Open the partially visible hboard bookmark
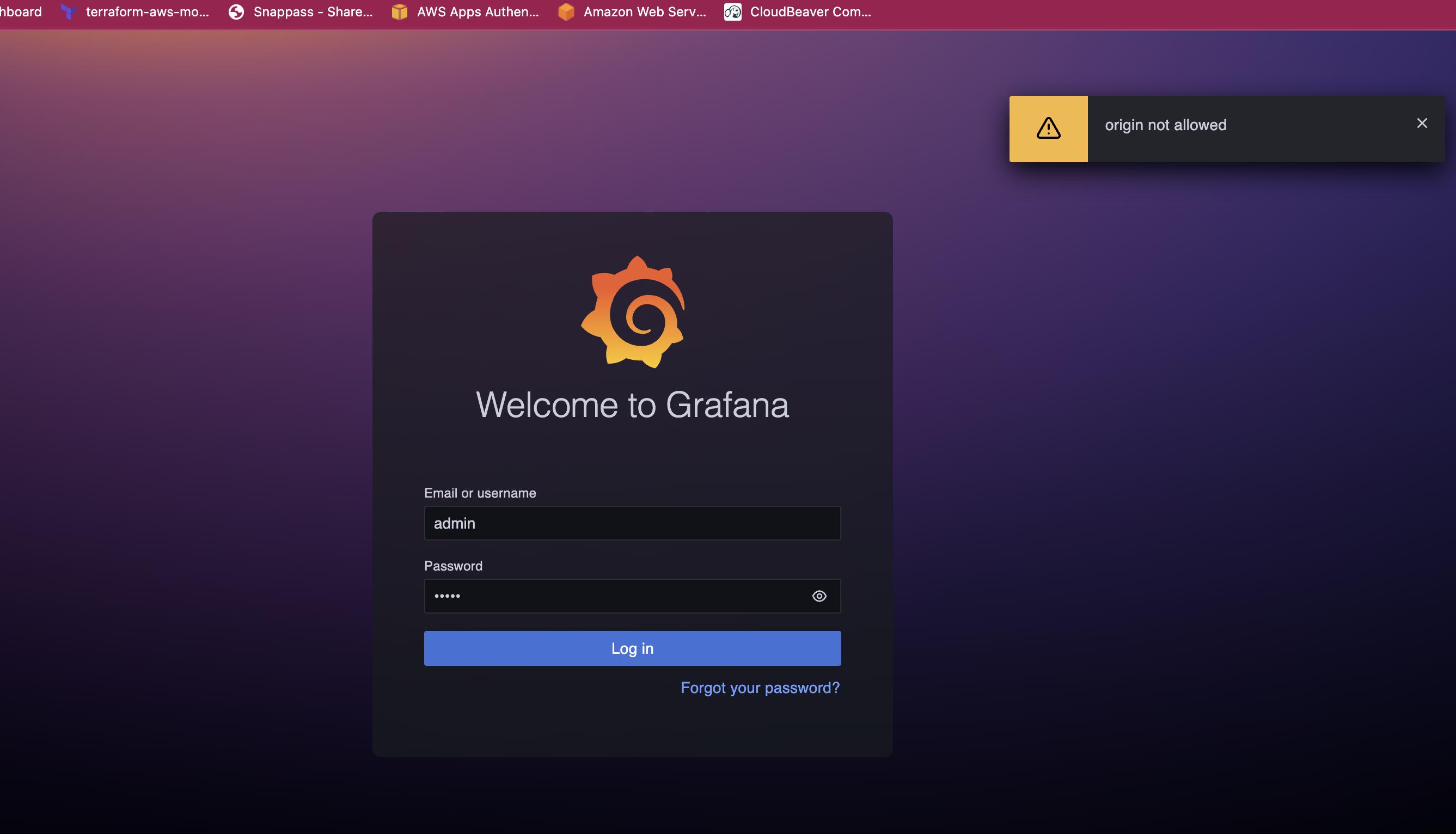 [21, 12]
